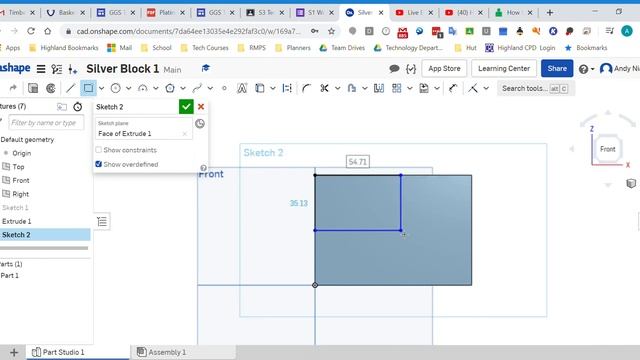
Task: Cancel Sketch 2 with red X
Action: (x=201, y=107)
